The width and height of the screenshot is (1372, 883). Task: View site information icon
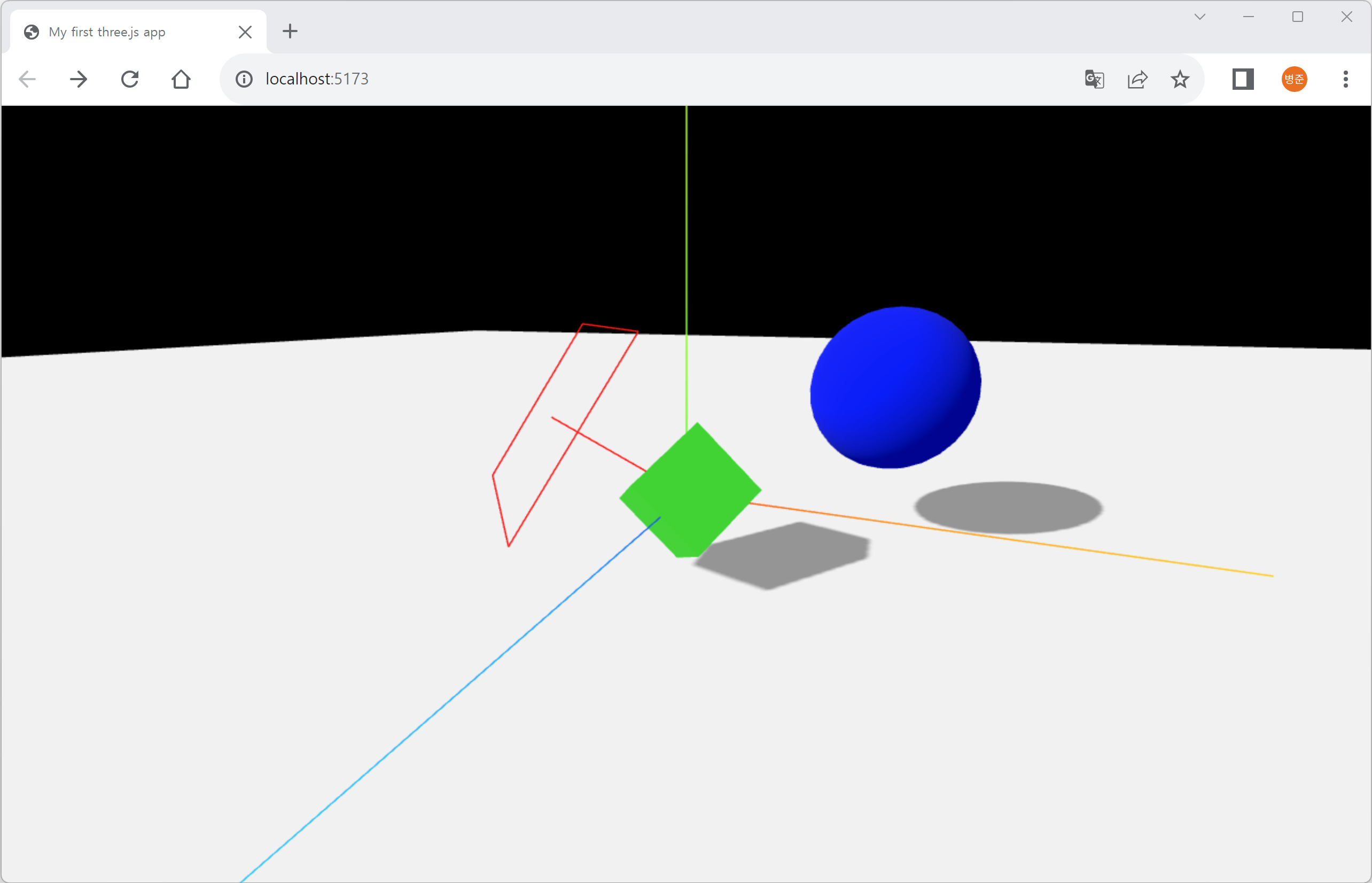click(244, 79)
